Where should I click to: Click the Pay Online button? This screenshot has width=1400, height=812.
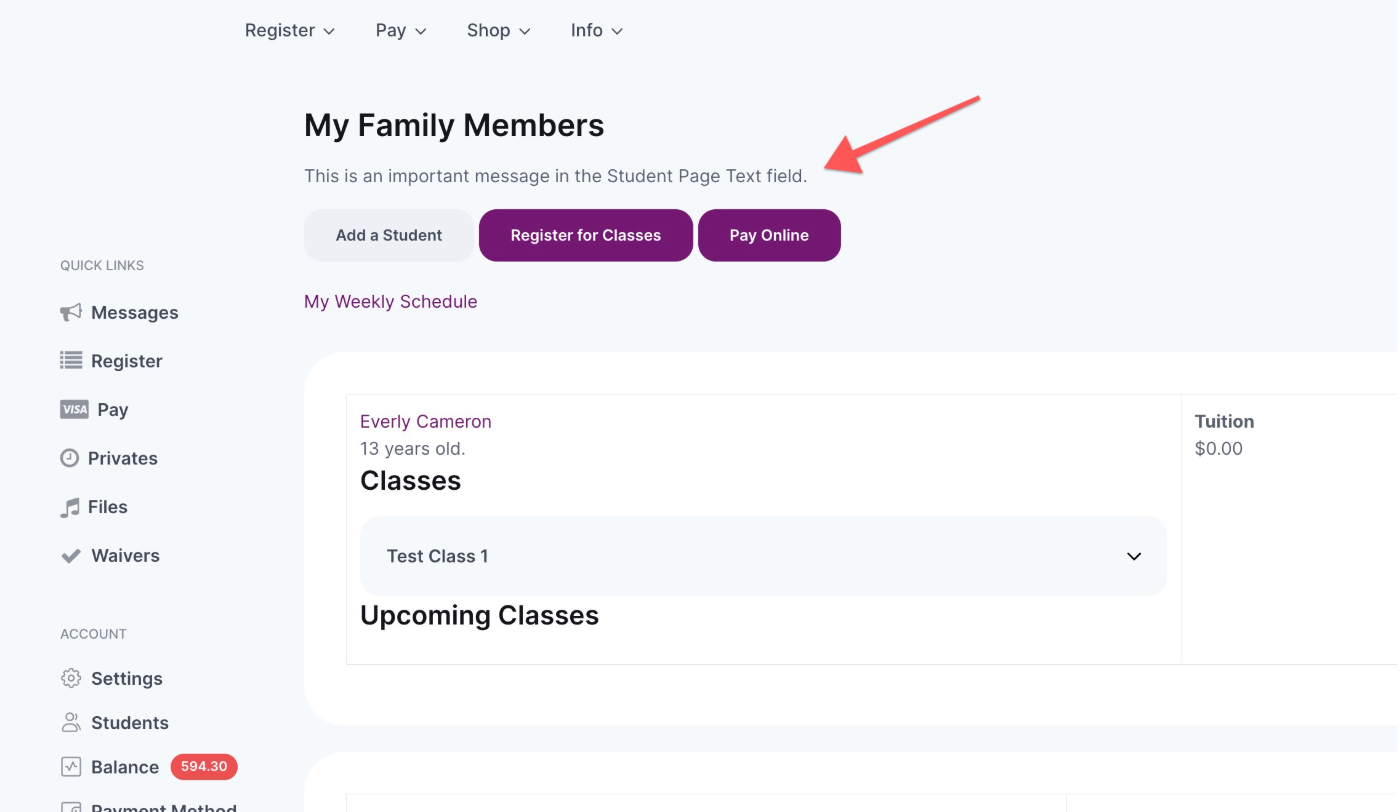(769, 235)
